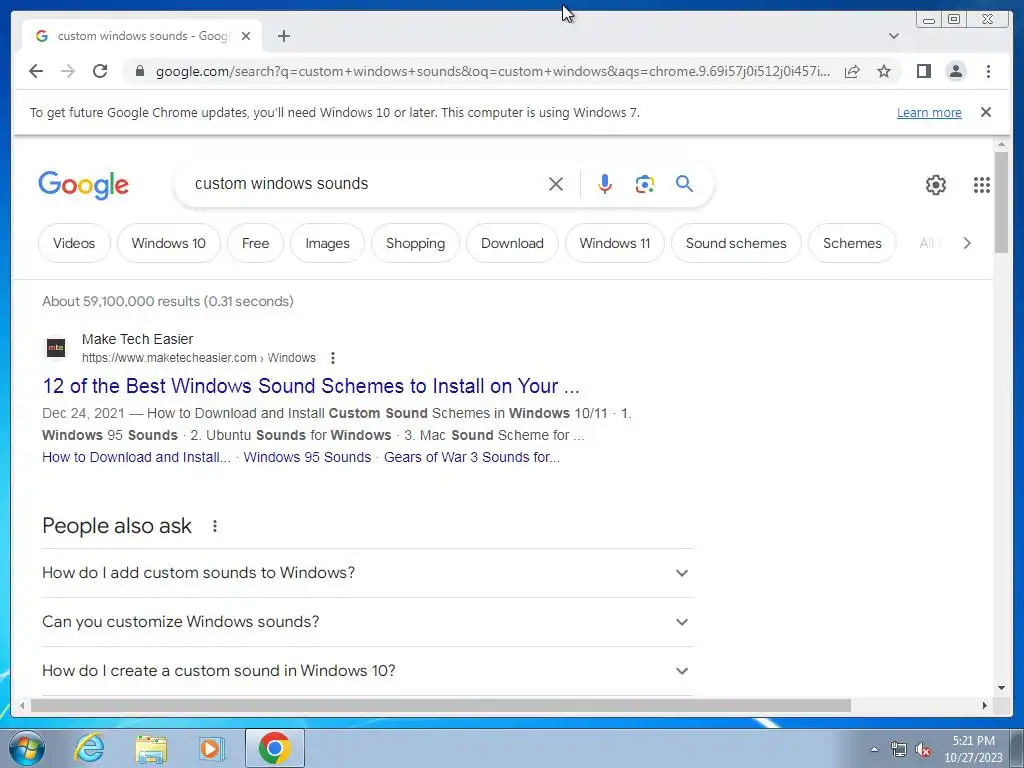The height and width of the screenshot is (768, 1024).
Task: Expand Can you customize Windows sounds question
Action: (368, 622)
